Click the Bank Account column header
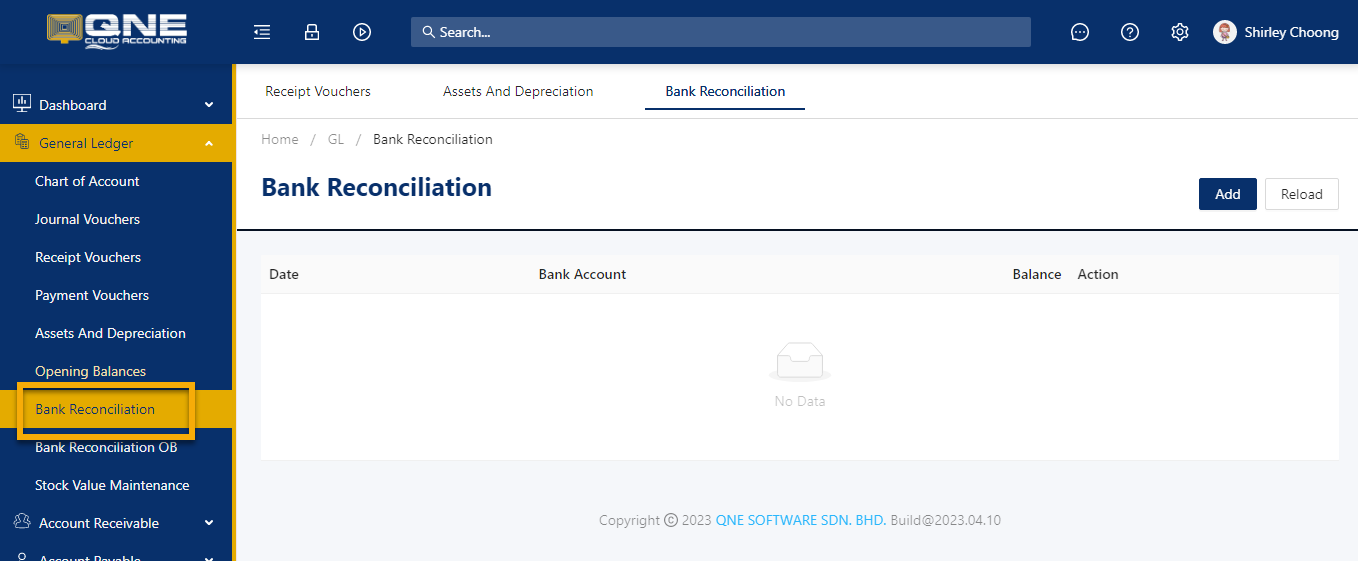This screenshot has width=1358, height=561. tap(582, 274)
